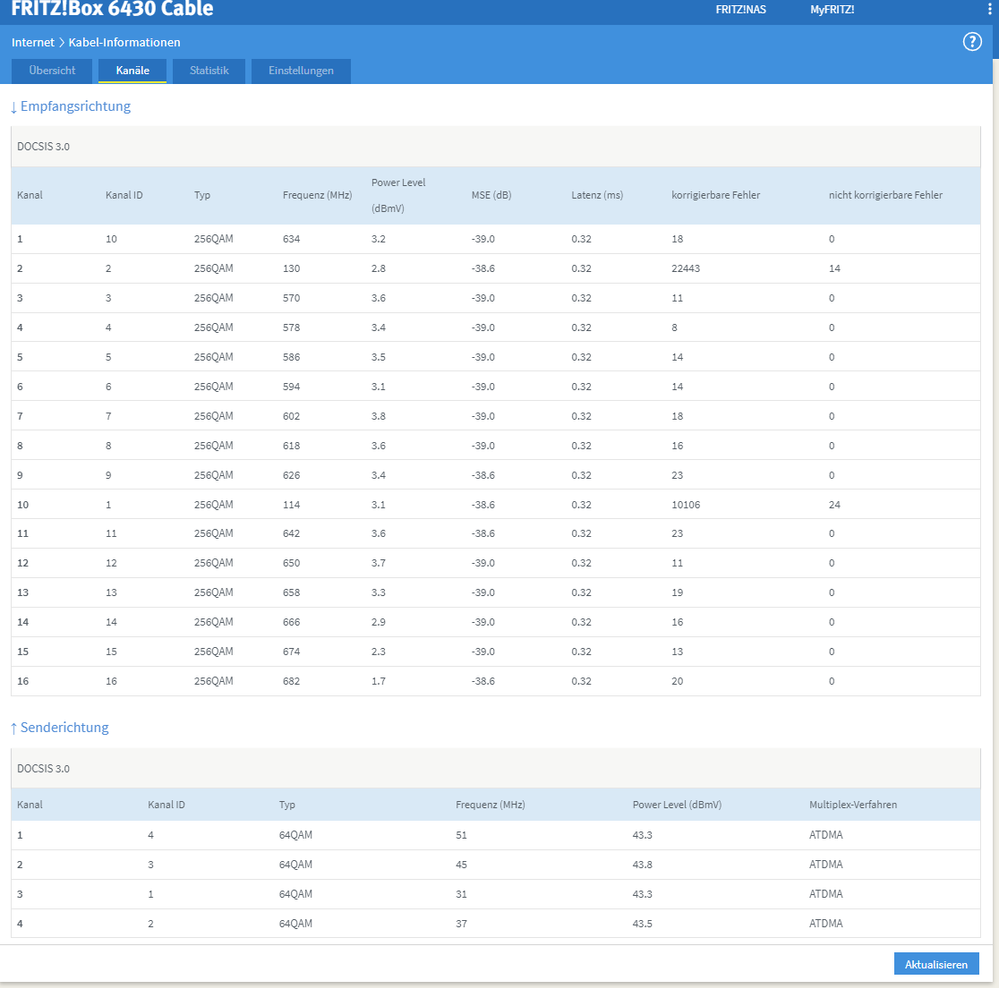Open the Statistik tab
Viewport: 999px width, 988px height.
click(x=209, y=71)
